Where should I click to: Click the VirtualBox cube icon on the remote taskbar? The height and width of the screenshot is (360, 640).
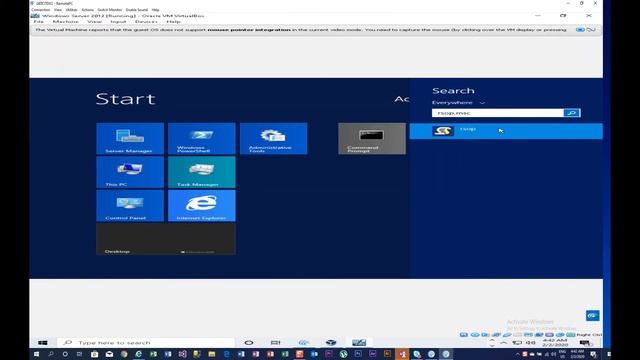[x=331, y=342]
